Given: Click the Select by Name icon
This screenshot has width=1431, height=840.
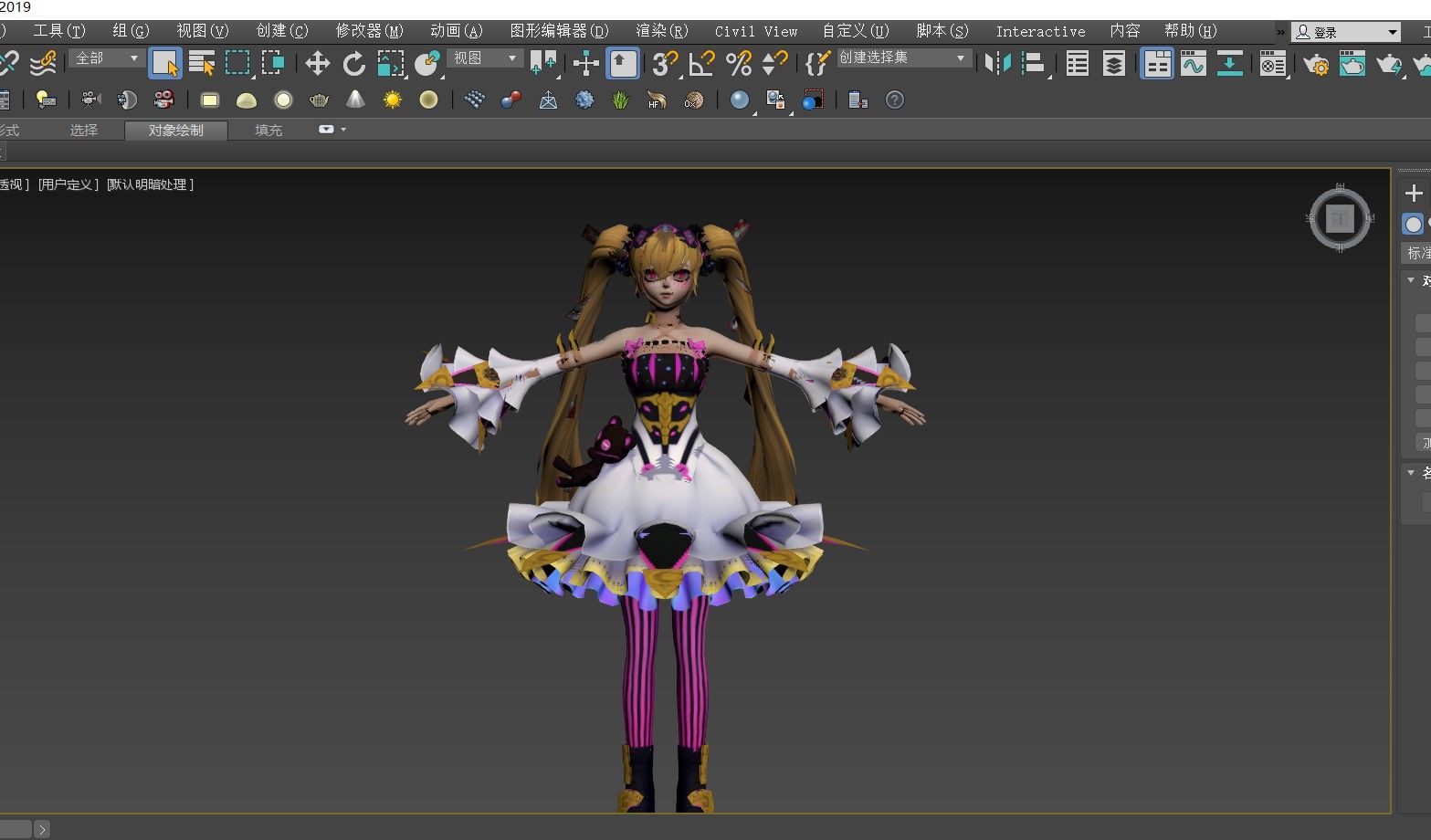Looking at the screenshot, I should (x=202, y=63).
